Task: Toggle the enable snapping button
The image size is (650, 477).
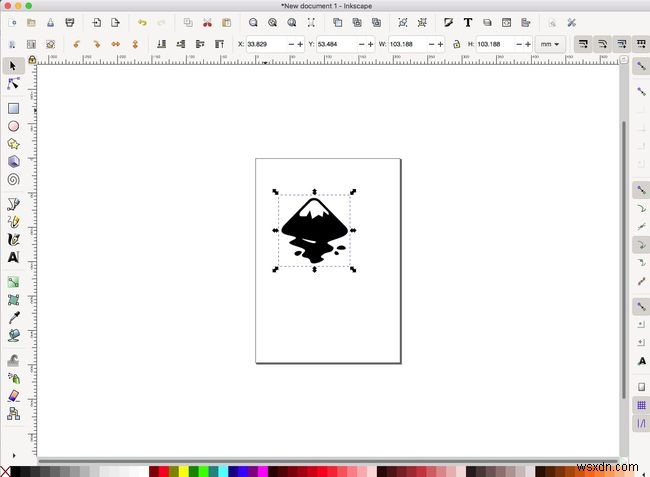Action: click(641, 66)
